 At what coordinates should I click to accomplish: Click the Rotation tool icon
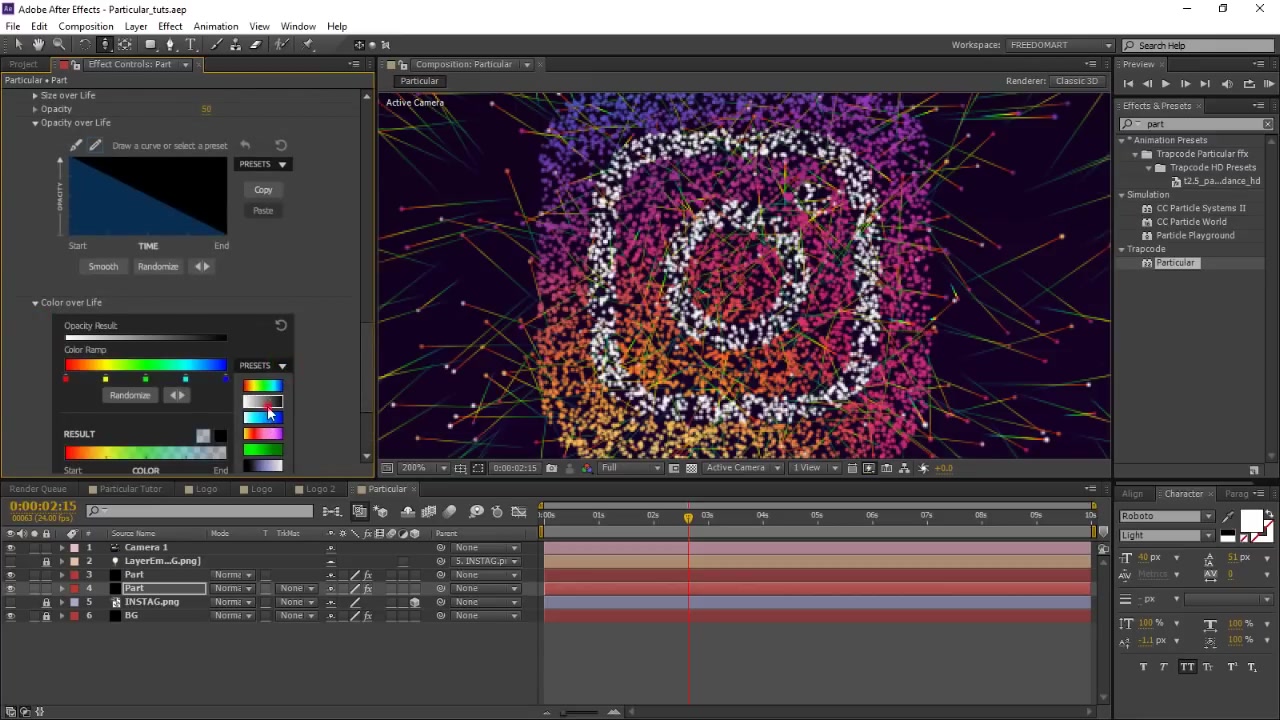84,45
